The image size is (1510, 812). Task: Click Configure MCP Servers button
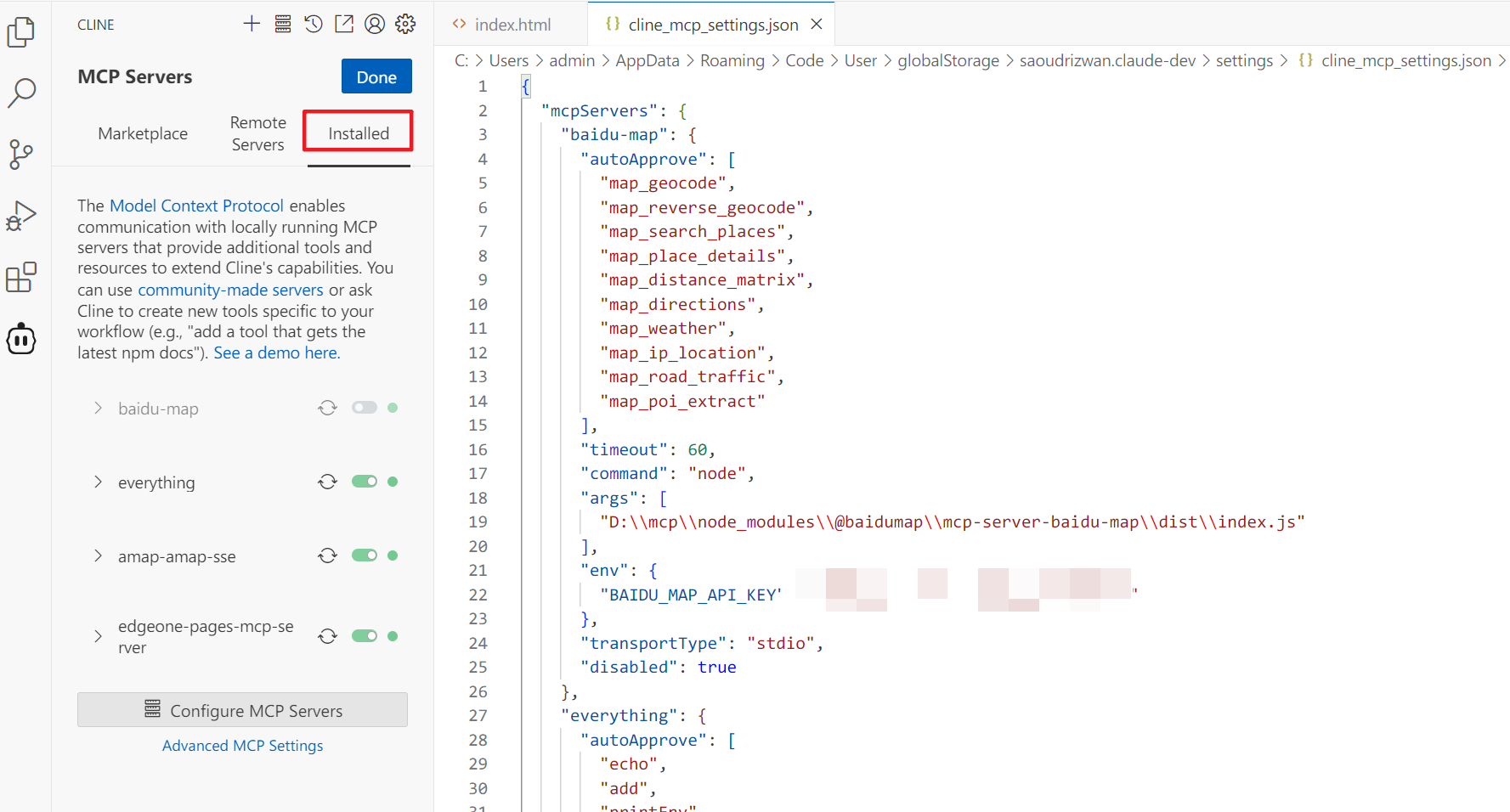coord(242,710)
